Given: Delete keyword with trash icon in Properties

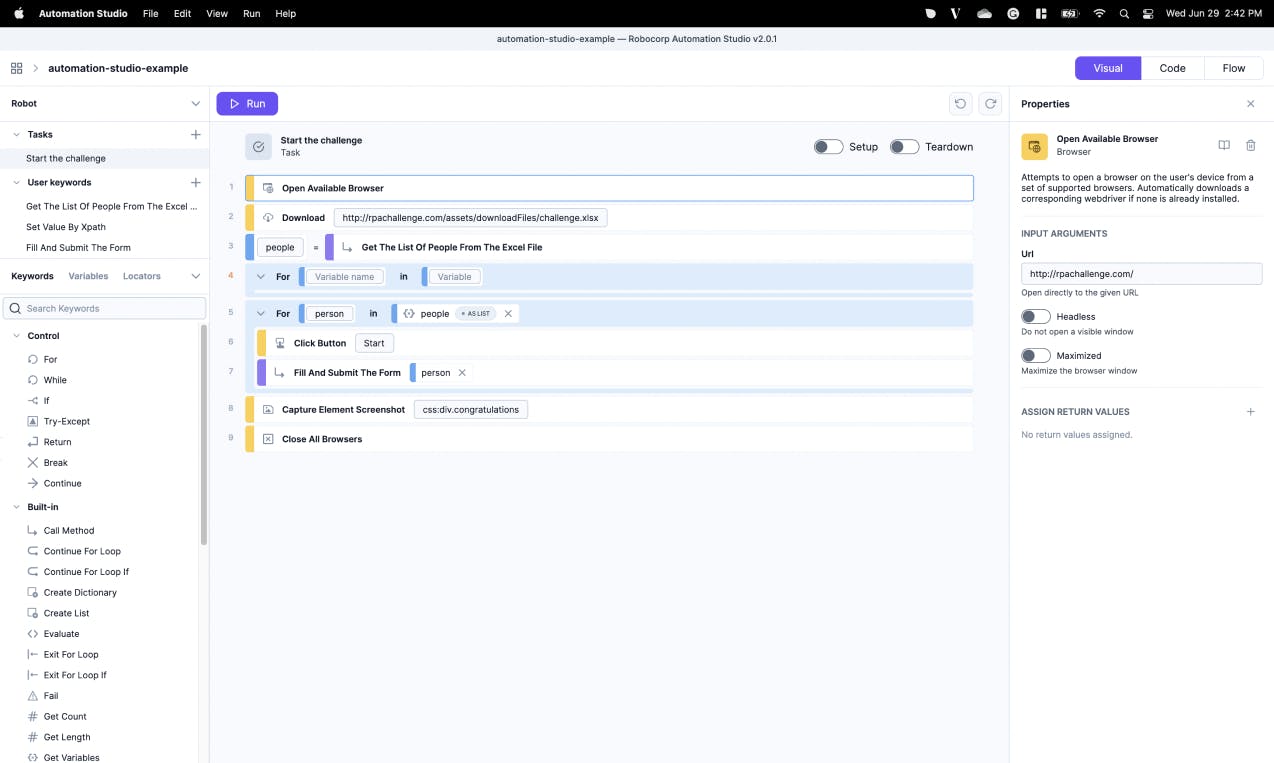Looking at the screenshot, I should [x=1250, y=146].
